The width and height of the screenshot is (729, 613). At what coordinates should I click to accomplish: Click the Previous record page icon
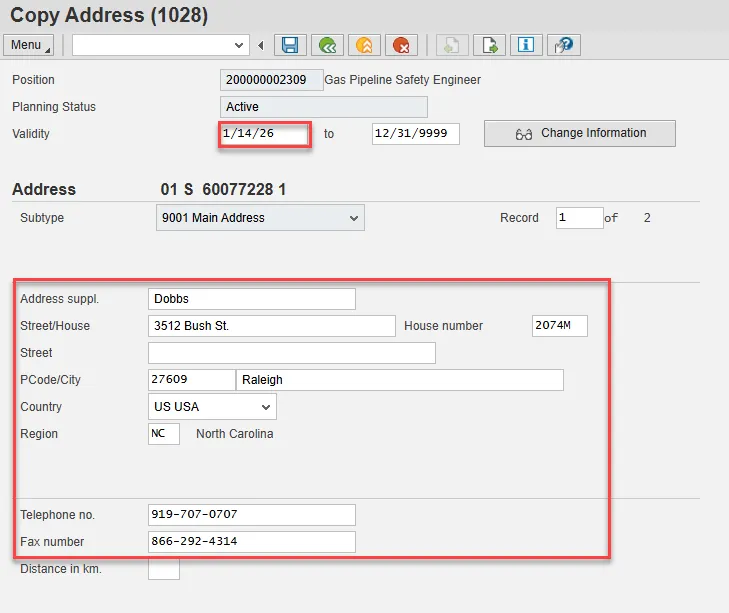coord(452,45)
